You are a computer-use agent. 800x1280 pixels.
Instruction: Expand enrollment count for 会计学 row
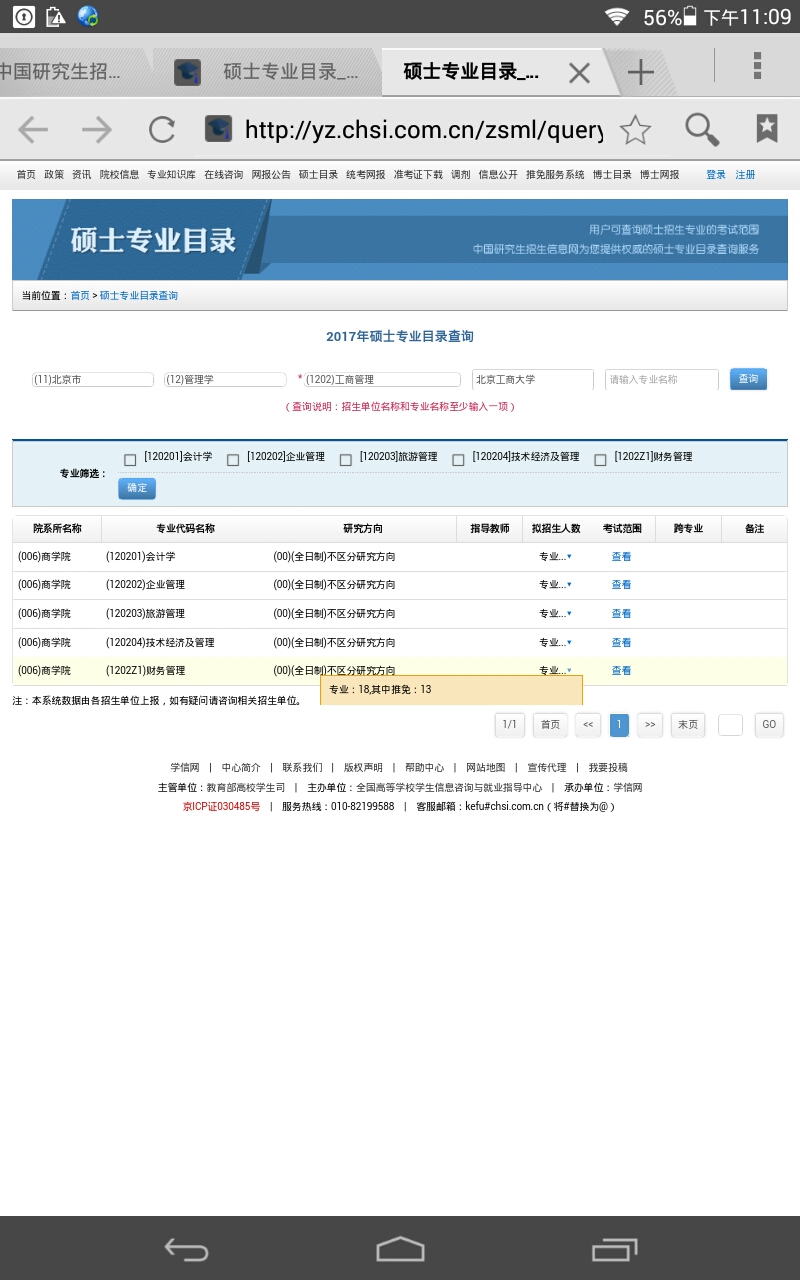tap(556, 556)
